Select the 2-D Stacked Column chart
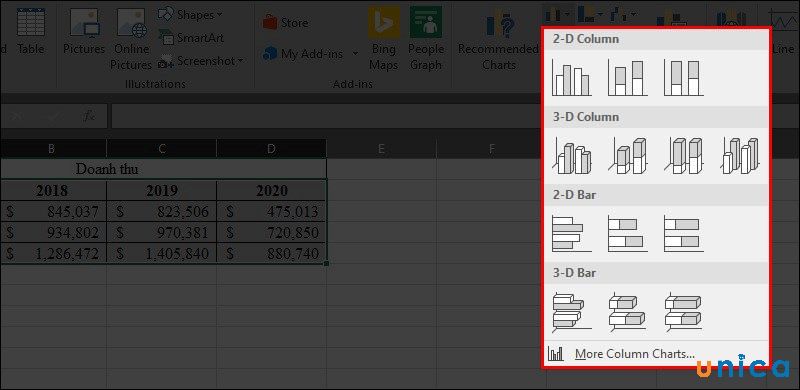 628,78
